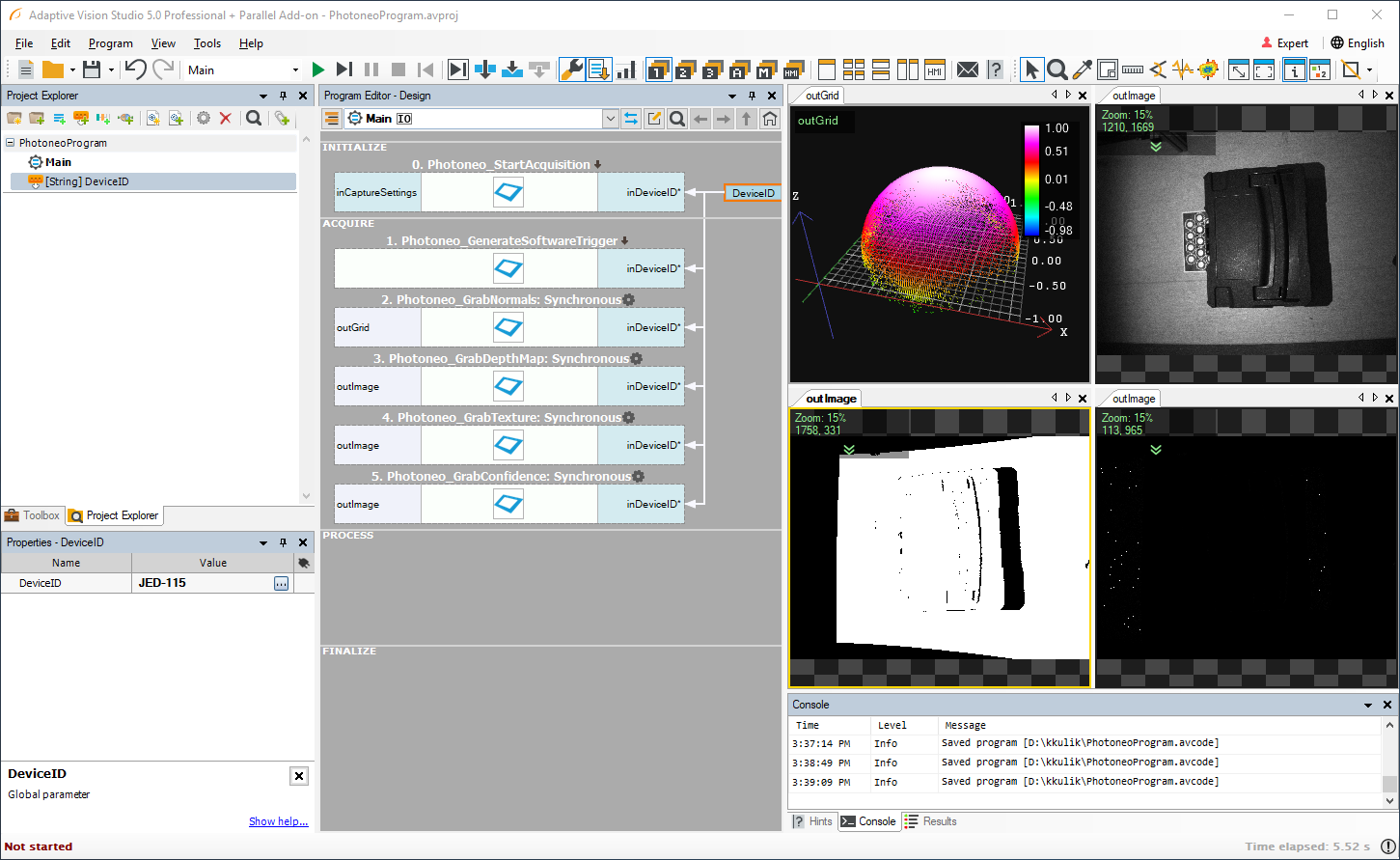Open the Main program dropdown in toolbar
Screen dimensions: 1400x860
[x=295, y=69]
